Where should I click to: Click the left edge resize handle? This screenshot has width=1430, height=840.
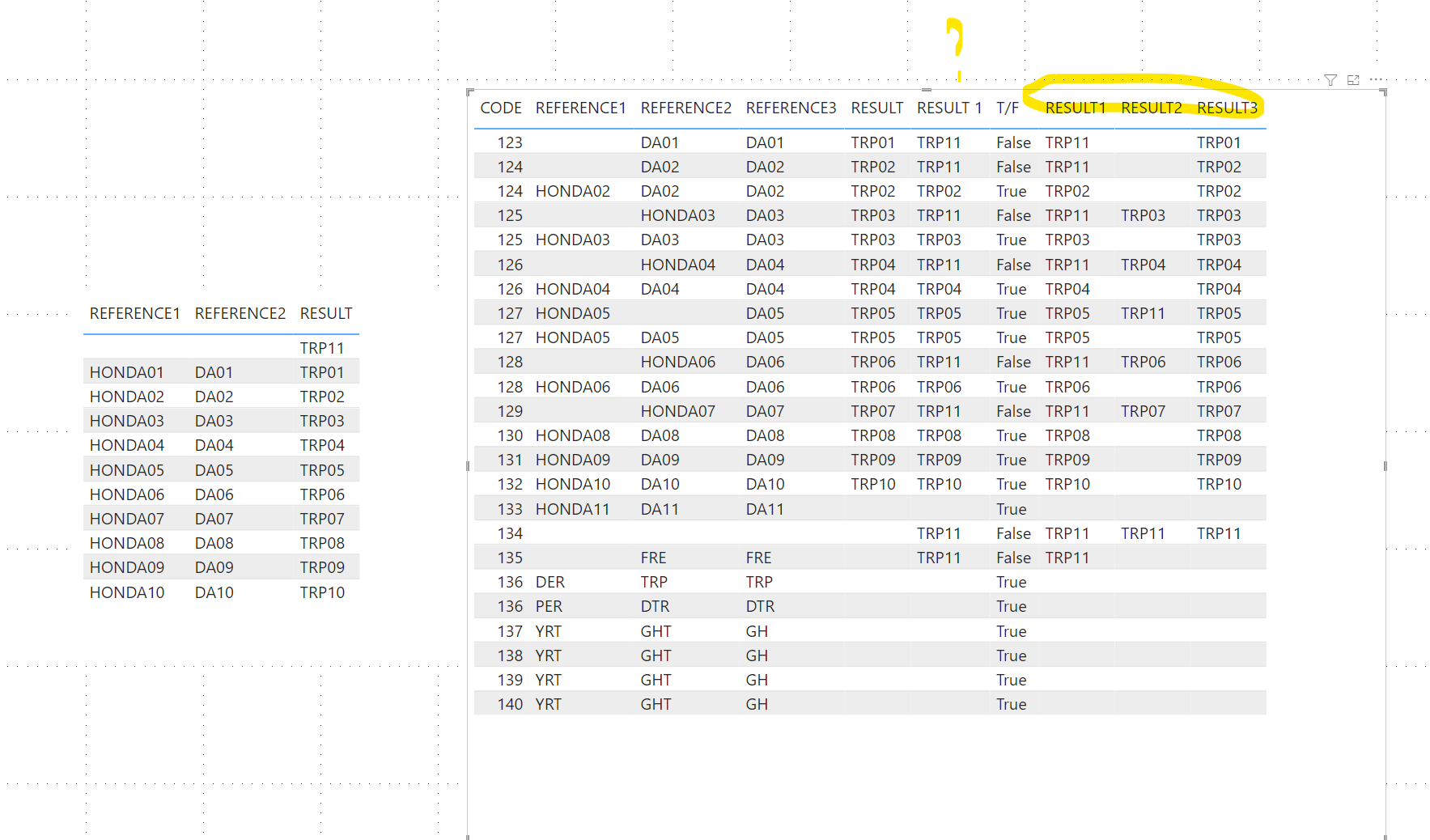click(468, 466)
